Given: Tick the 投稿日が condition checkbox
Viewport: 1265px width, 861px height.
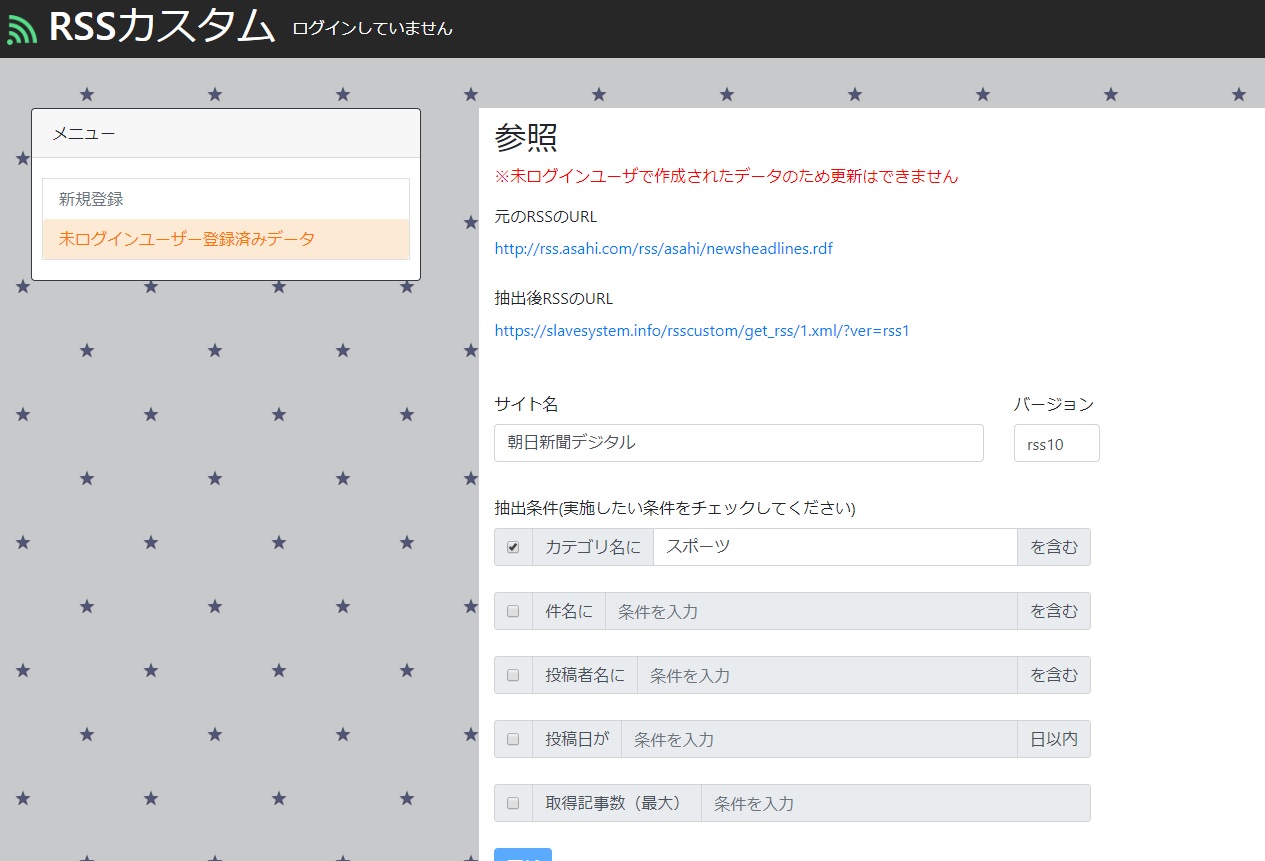Looking at the screenshot, I should [x=513, y=739].
